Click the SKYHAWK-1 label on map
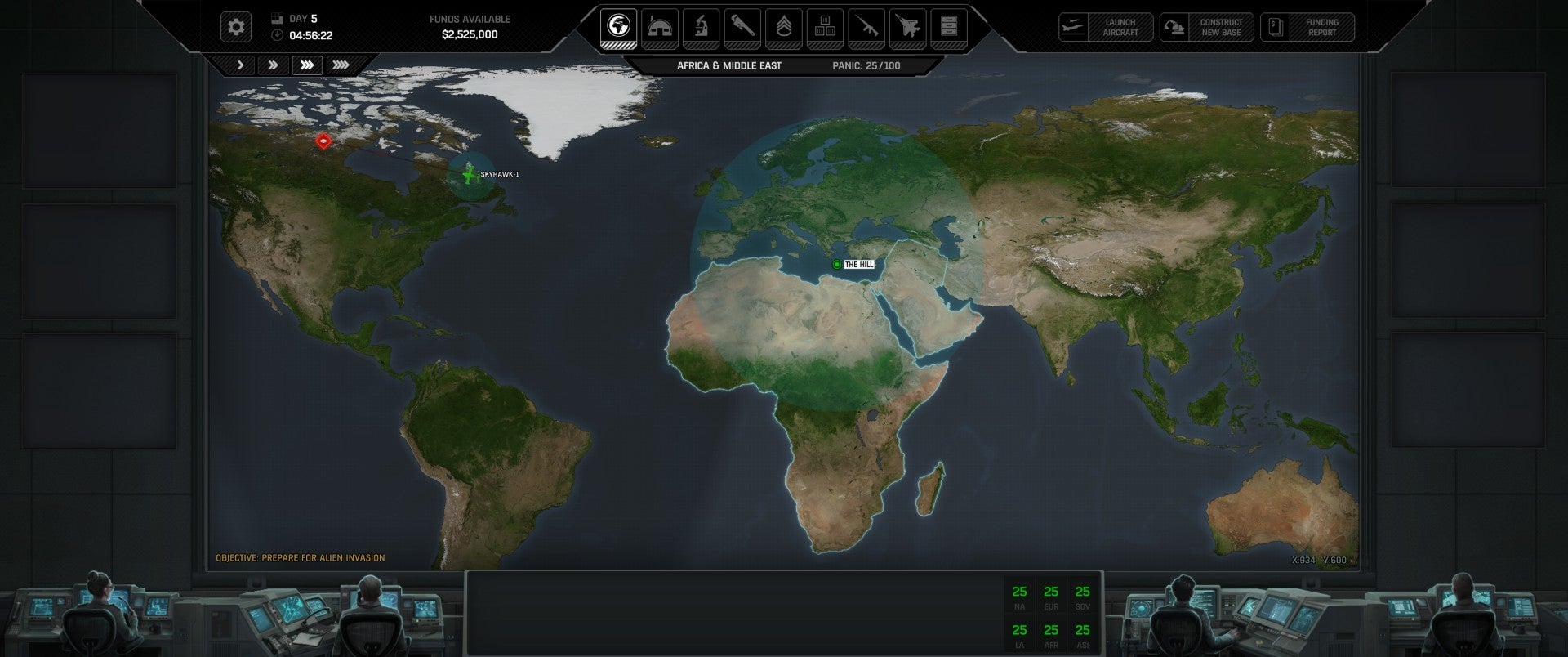 500,174
